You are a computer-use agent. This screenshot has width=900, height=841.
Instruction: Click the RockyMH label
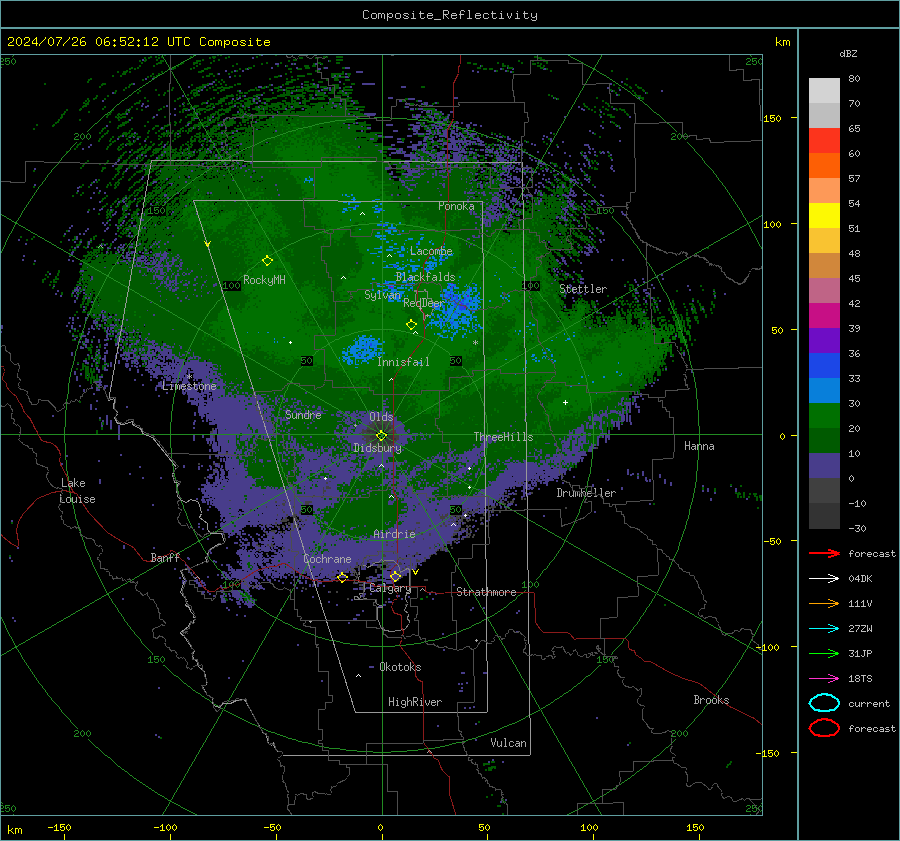pyautogui.click(x=264, y=280)
